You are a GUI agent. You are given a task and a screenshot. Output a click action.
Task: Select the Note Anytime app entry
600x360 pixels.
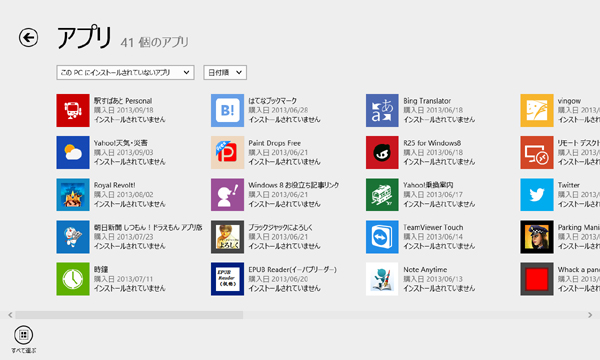tap(421, 279)
